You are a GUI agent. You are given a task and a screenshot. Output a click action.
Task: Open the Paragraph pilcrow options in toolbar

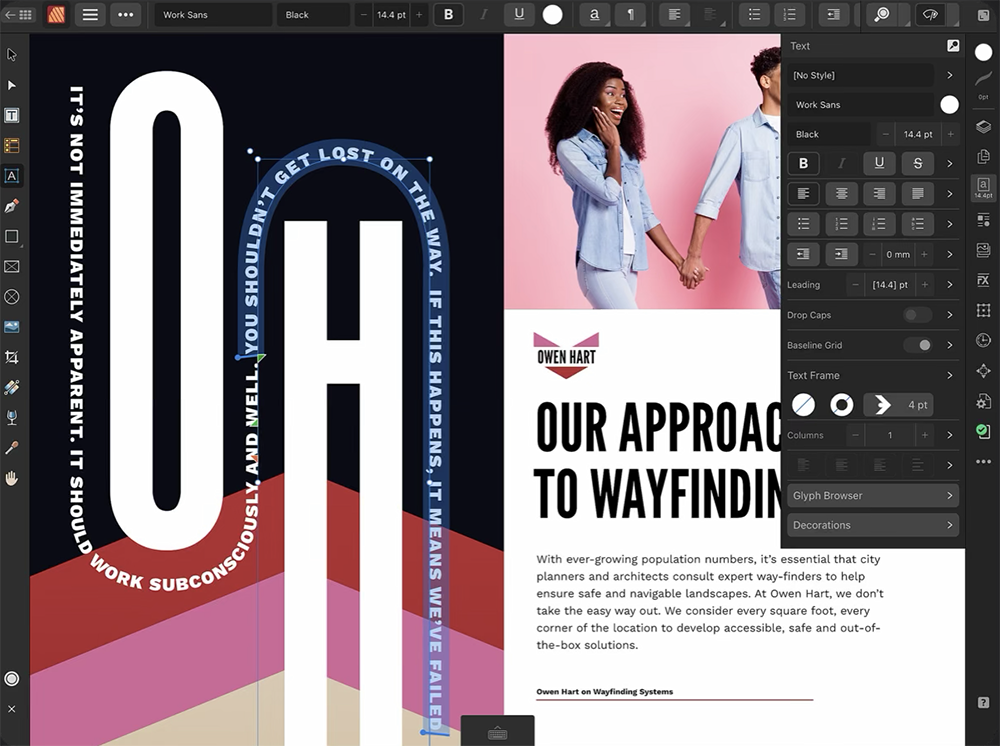[631, 15]
